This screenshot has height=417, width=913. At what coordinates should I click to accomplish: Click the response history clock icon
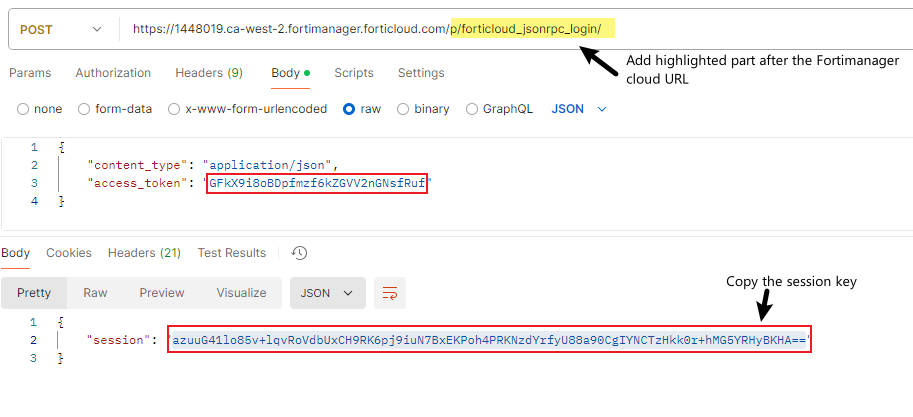(x=298, y=253)
